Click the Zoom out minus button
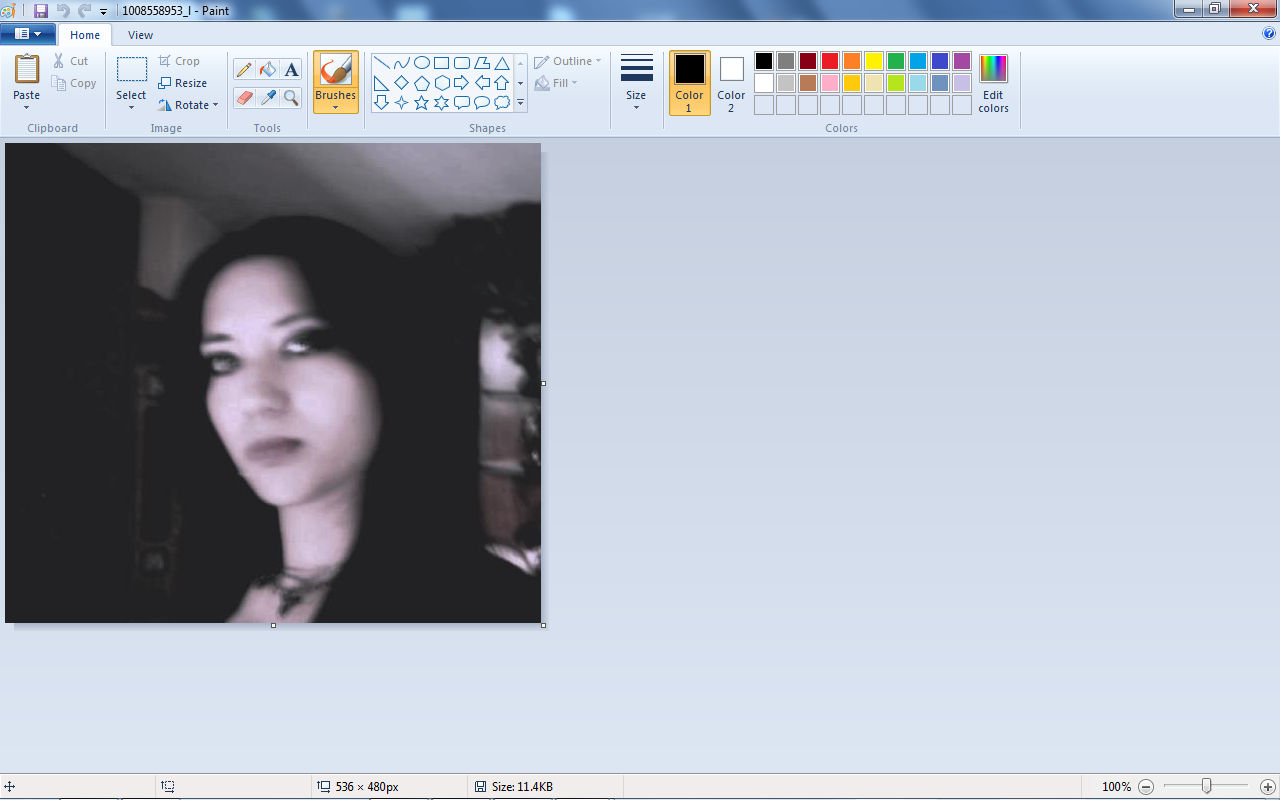 point(1146,787)
